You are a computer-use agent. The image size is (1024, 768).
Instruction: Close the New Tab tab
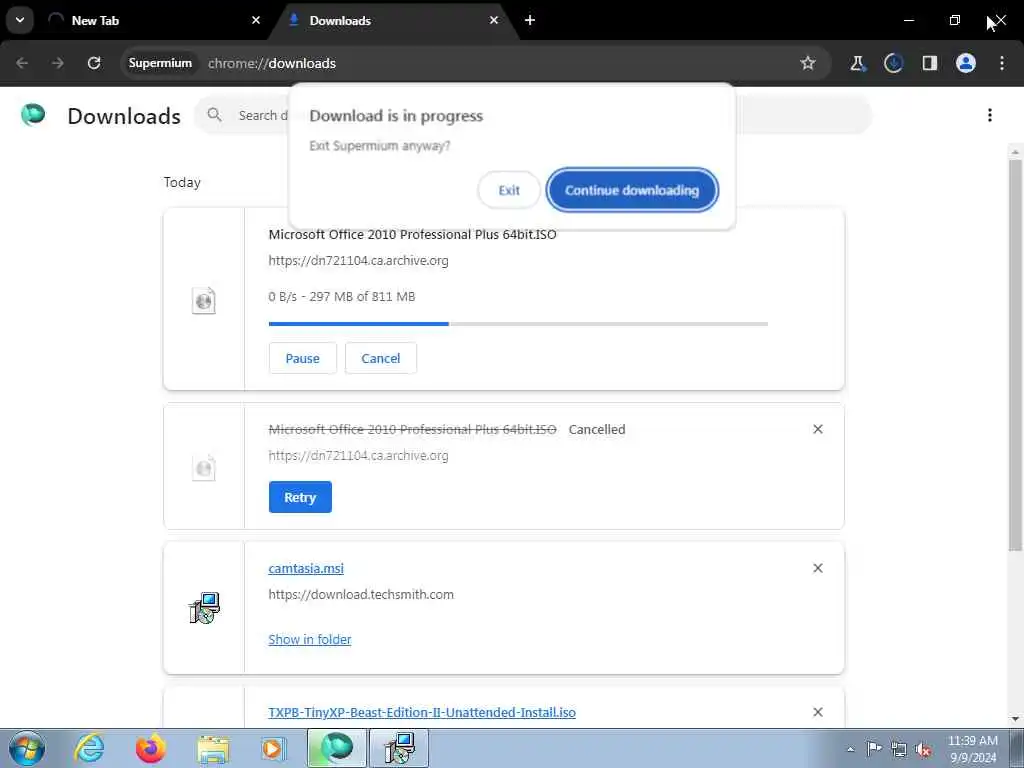point(256,20)
